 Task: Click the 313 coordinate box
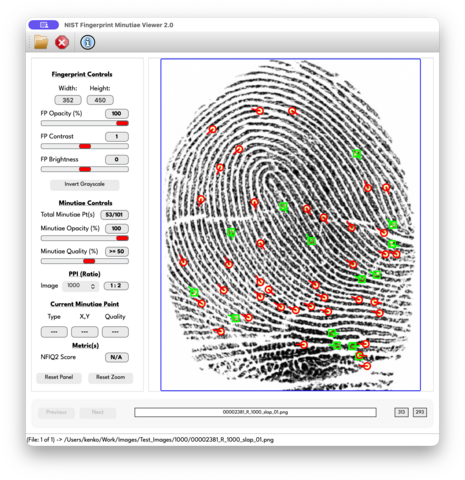click(x=401, y=412)
